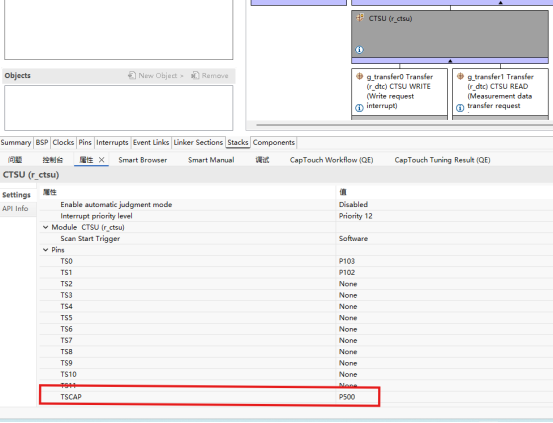Select the TS4 pin row
This screenshot has width=553, height=423.
(296, 306)
